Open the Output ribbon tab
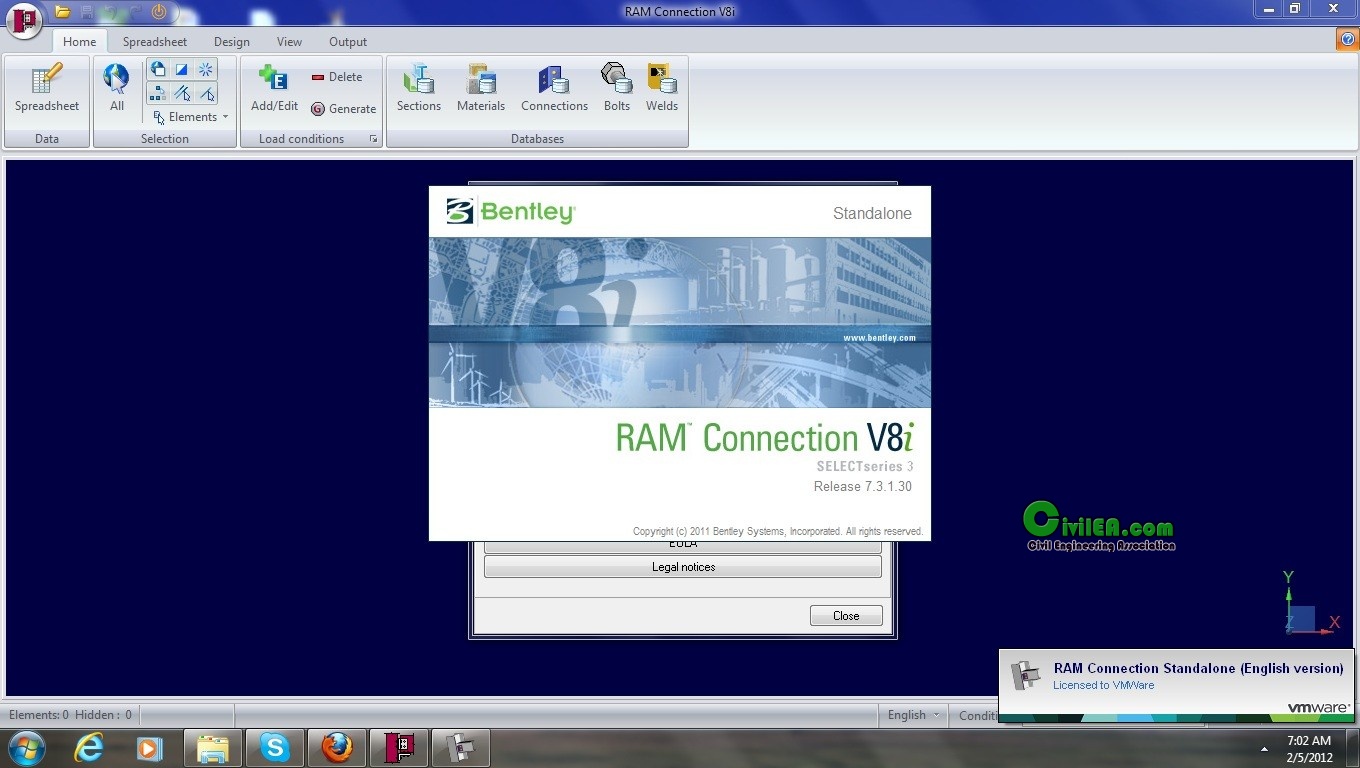This screenshot has width=1360, height=768. point(348,42)
